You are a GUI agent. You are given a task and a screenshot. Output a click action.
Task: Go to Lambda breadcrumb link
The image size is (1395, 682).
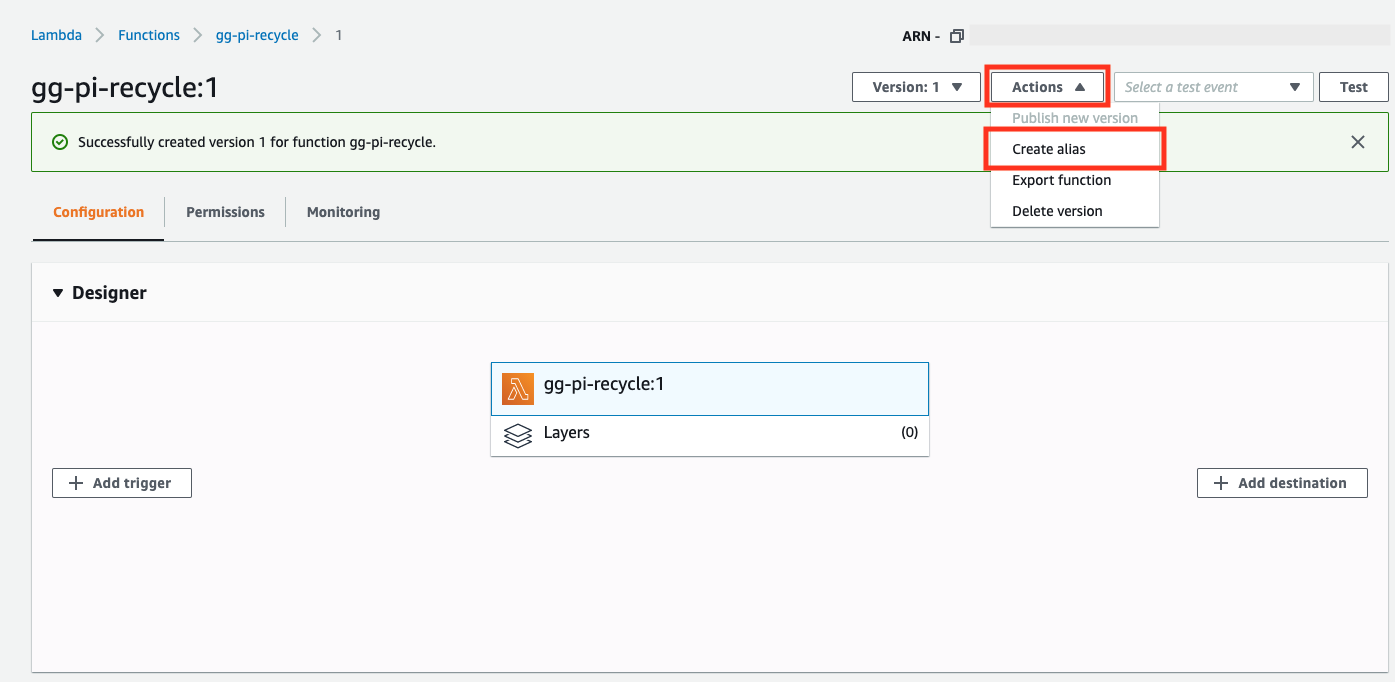click(56, 35)
